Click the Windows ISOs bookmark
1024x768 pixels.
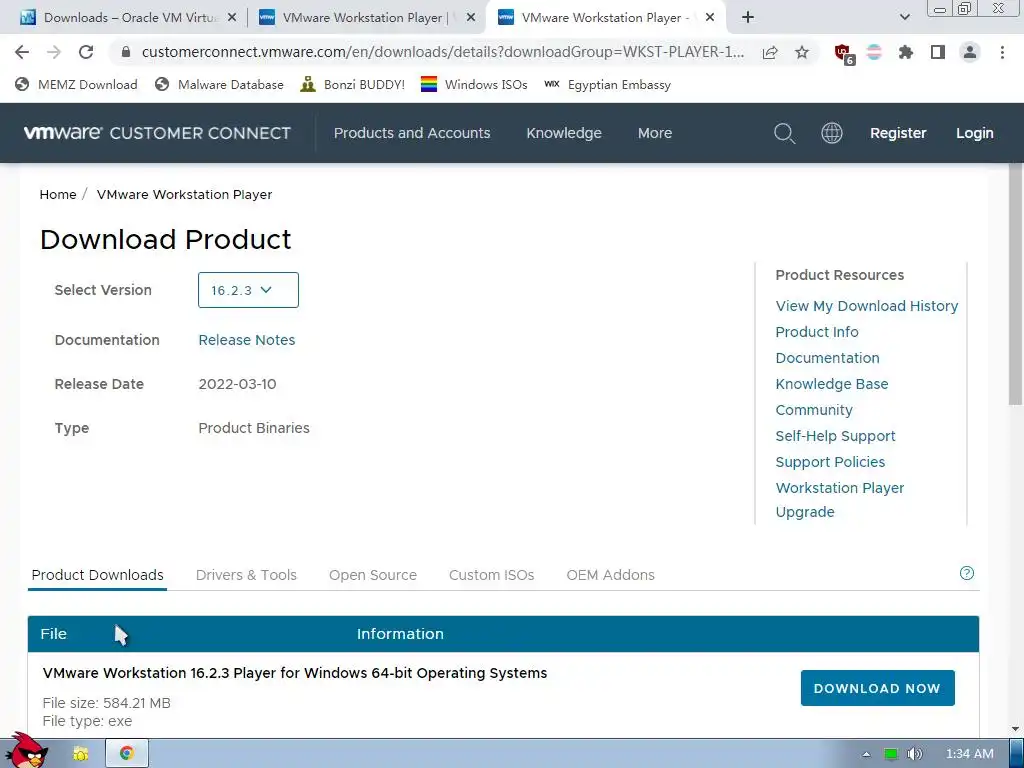click(474, 85)
